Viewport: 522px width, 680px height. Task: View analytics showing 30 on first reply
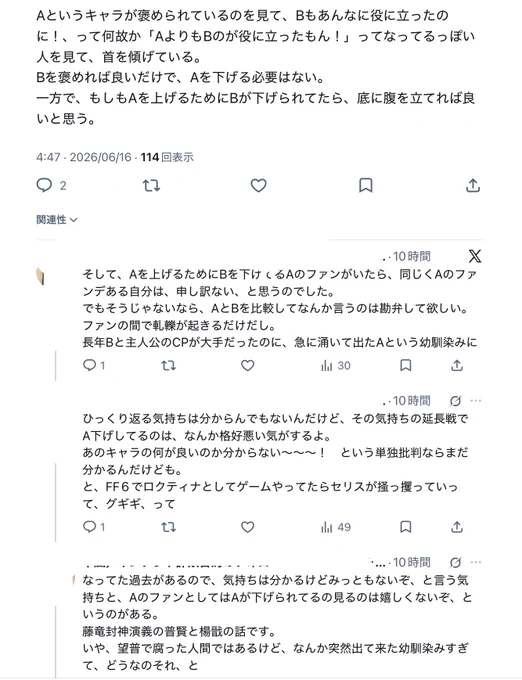[x=336, y=366]
